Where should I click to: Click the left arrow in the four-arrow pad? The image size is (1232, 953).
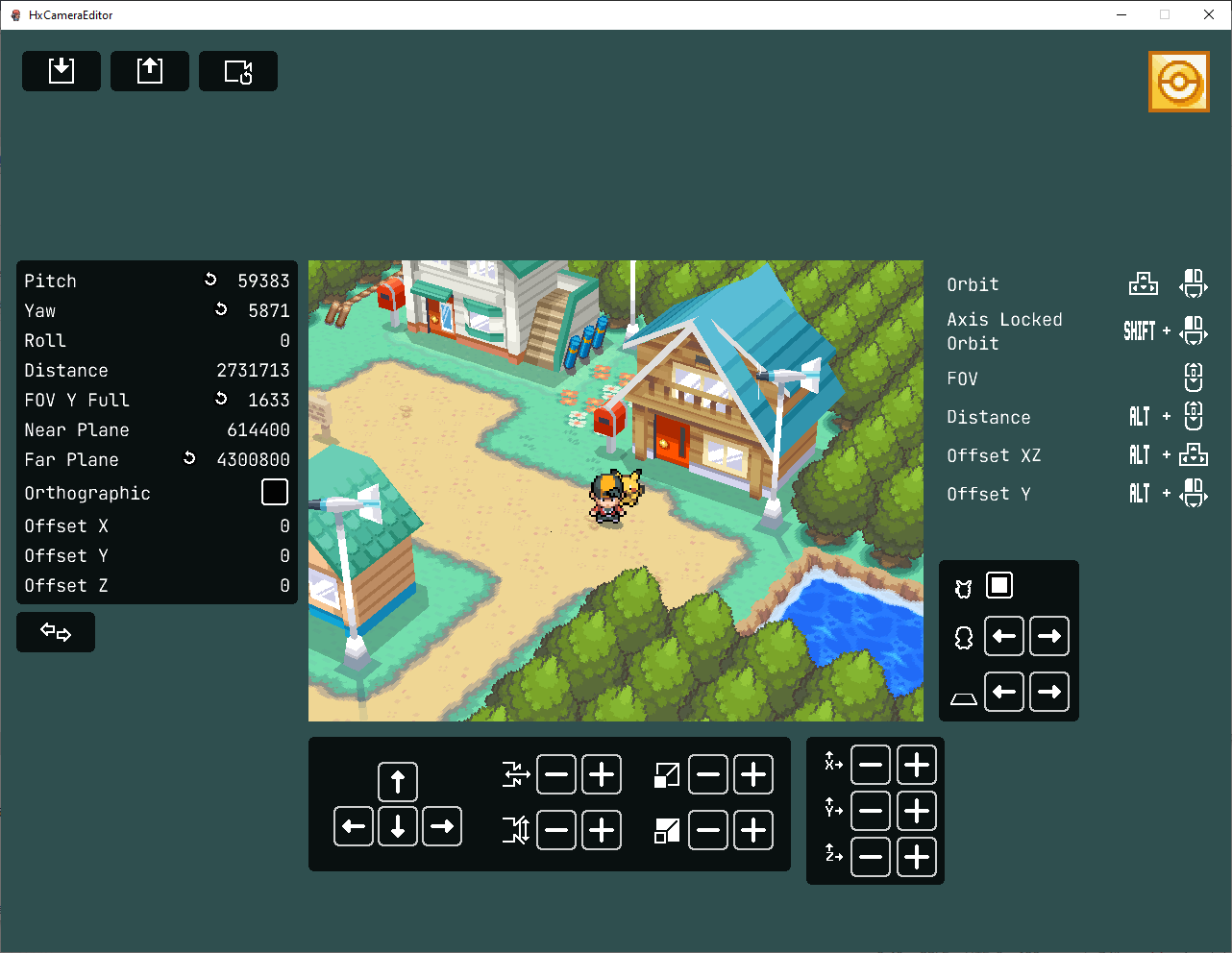pos(354,826)
